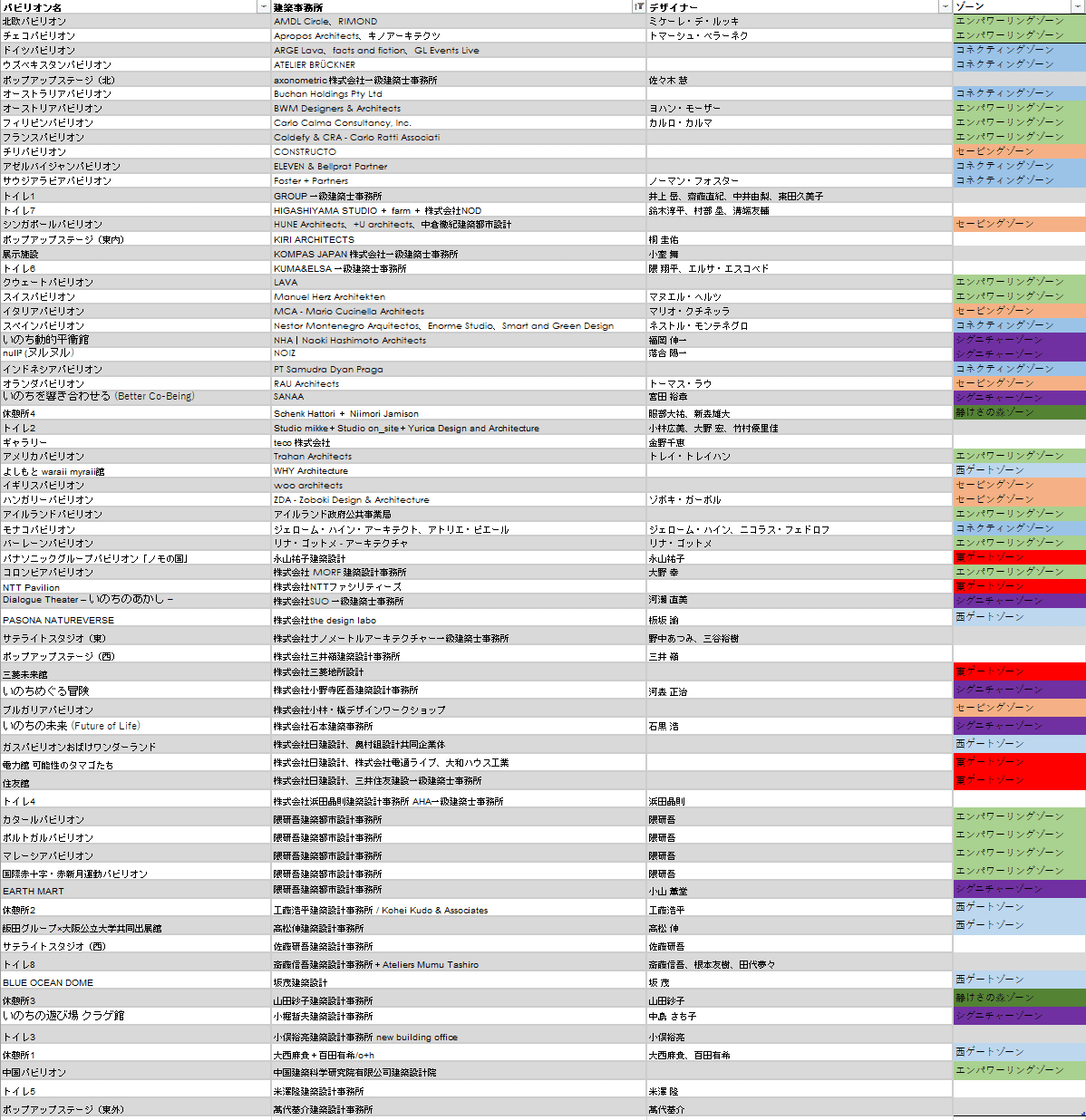Click the active filter funnel icon on 建築事務所 header
Viewport: 1086px width, 1120px height.
(640, 6)
